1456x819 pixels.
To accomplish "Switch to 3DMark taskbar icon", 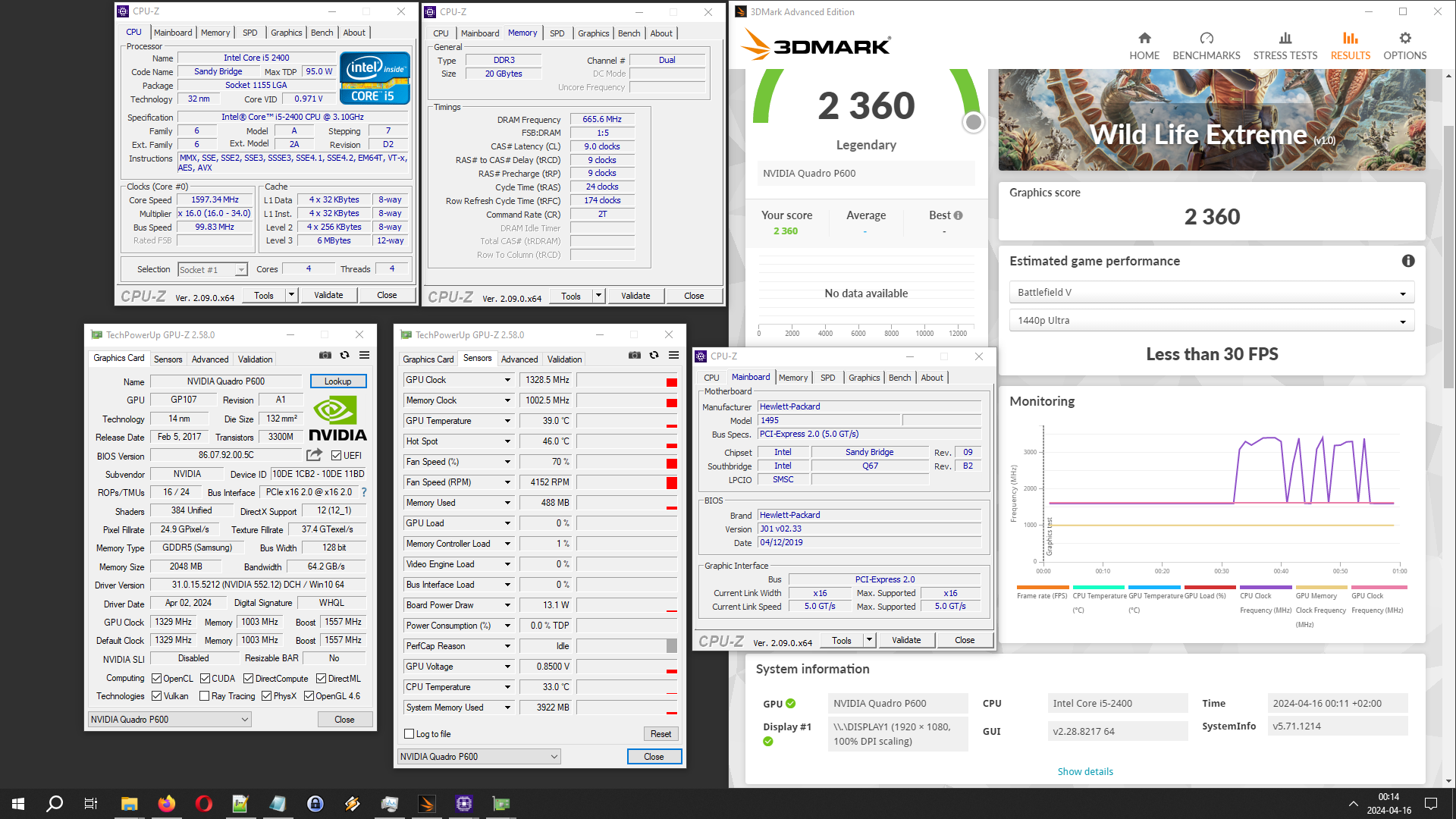I will 427,804.
